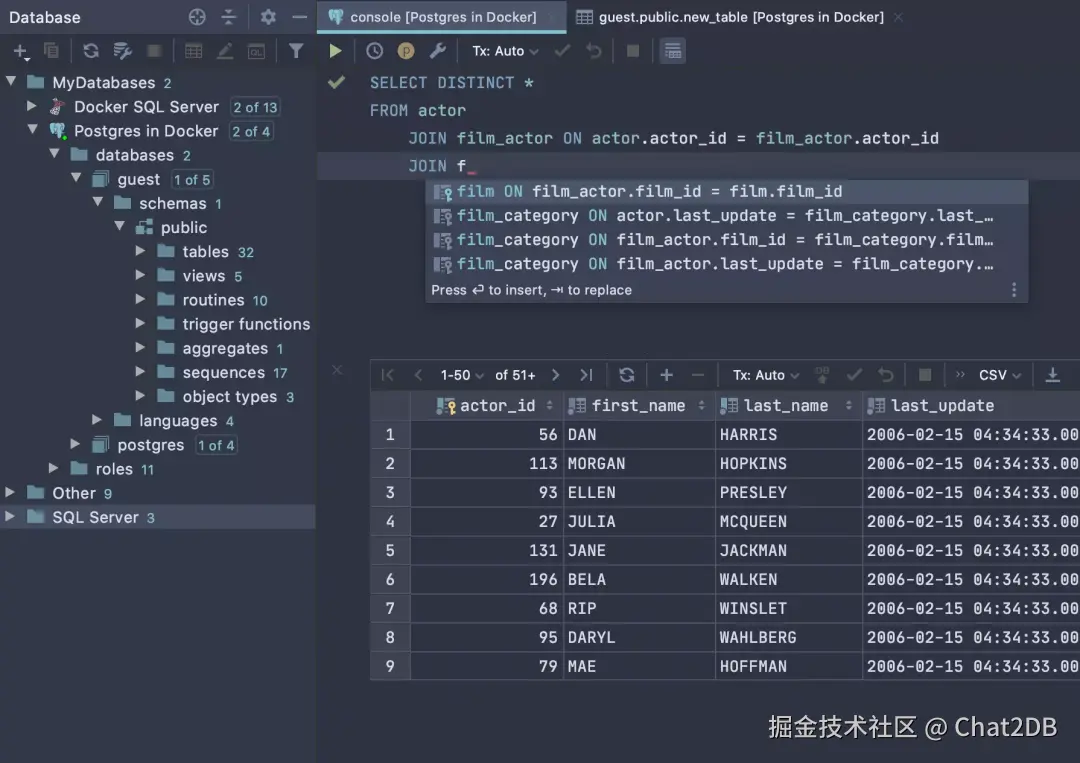
Task: Open the 1-50 page size dropdown
Action: [x=462, y=375]
